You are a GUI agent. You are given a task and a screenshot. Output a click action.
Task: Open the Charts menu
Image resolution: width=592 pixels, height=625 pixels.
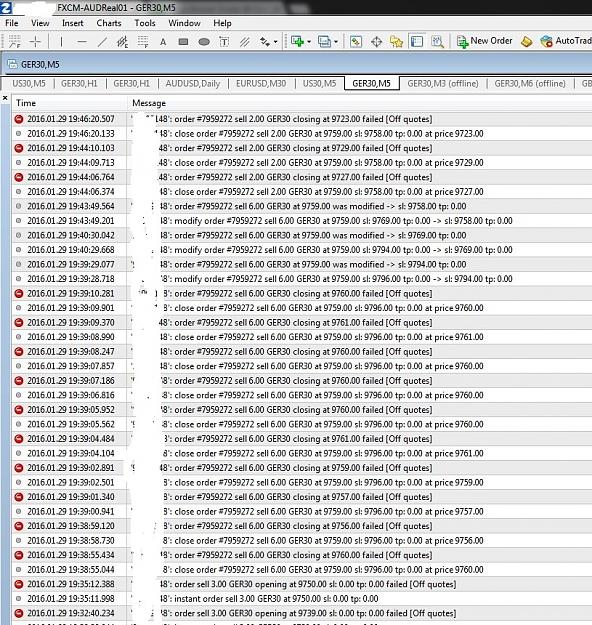109,23
